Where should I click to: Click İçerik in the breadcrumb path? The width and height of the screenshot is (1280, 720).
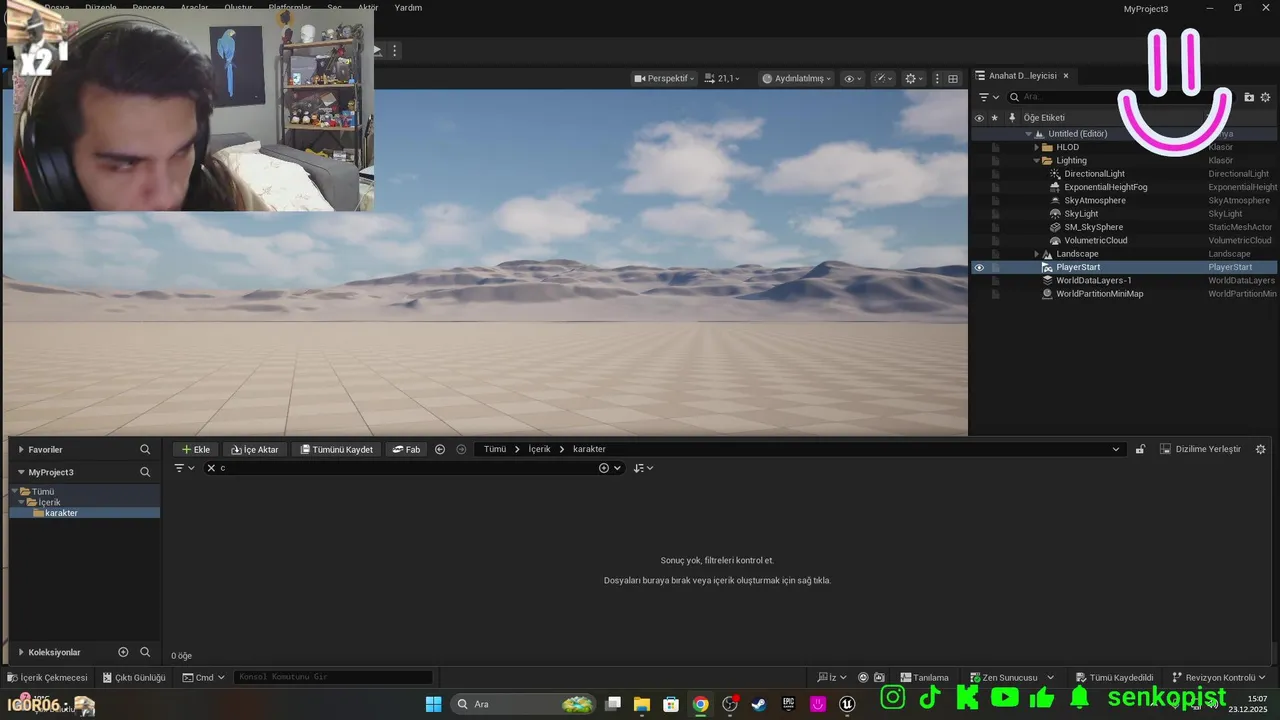pyautogui.click(x=540, y=450)
